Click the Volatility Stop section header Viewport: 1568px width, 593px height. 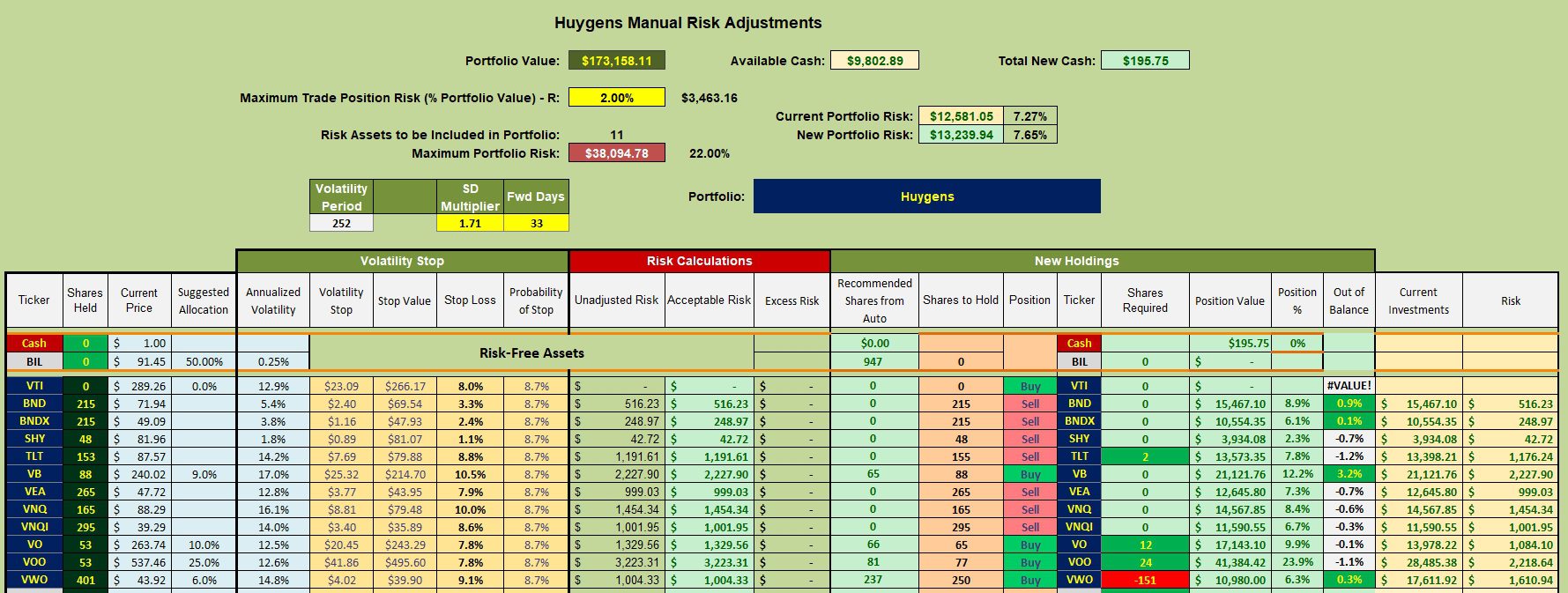(402, 261)
